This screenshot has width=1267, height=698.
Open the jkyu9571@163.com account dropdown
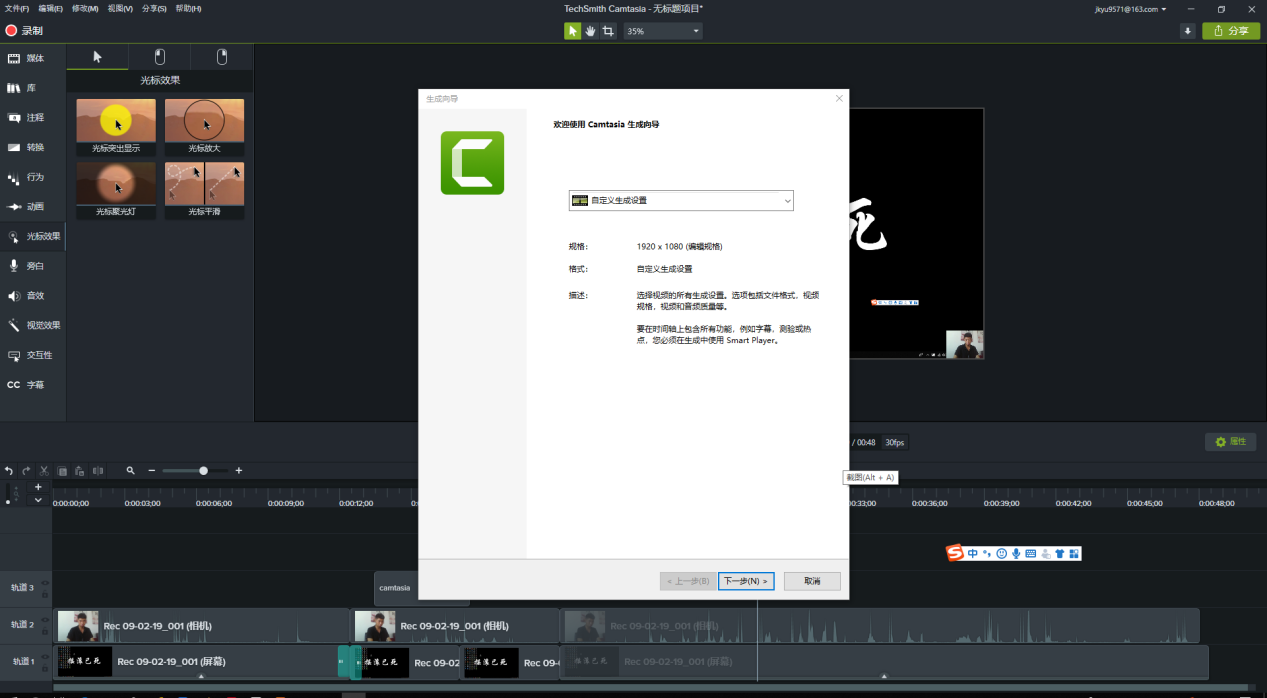coord(1129,9)
